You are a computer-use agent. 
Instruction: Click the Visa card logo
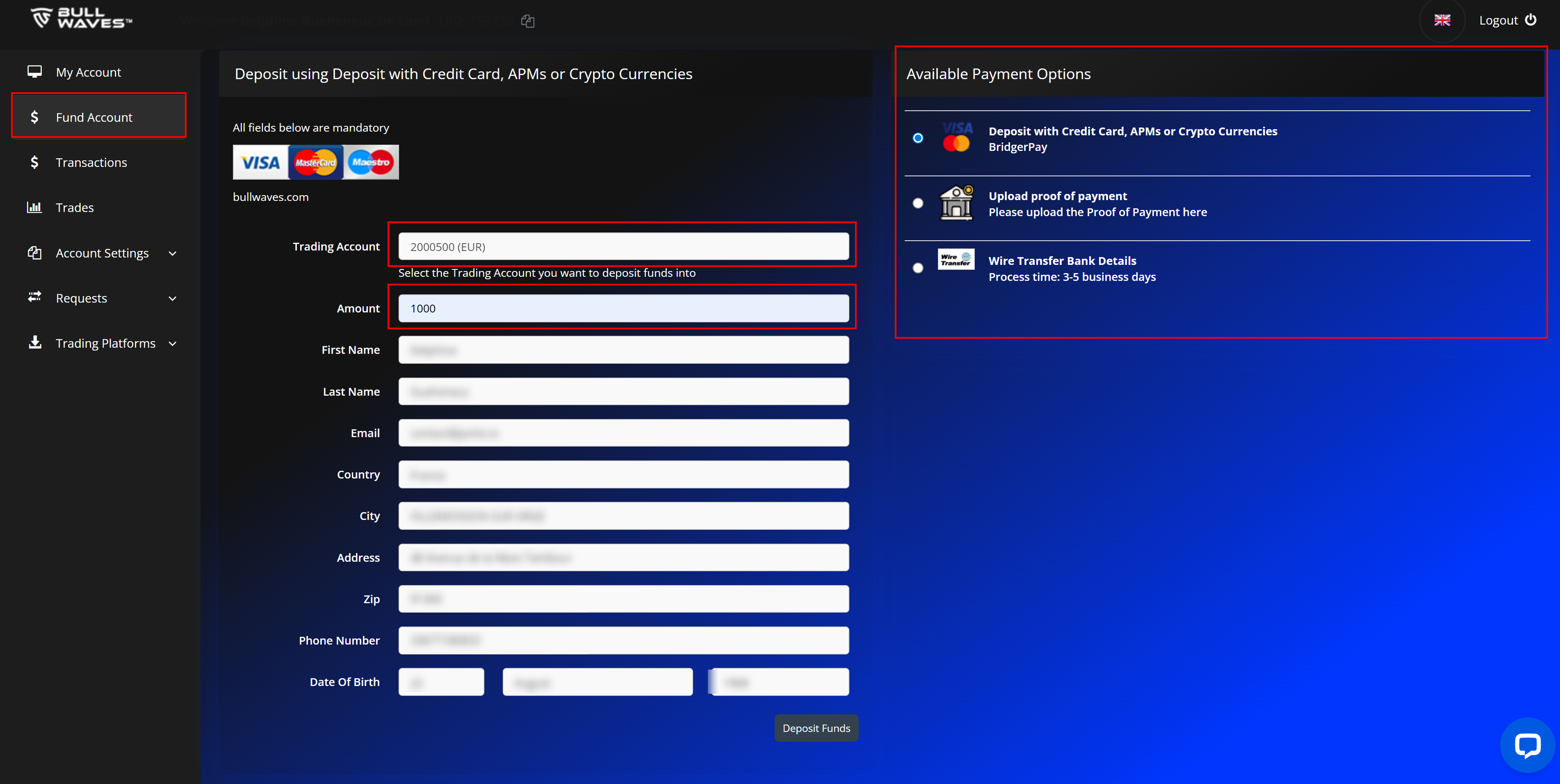pyautogui.click(x=260, y=162)
